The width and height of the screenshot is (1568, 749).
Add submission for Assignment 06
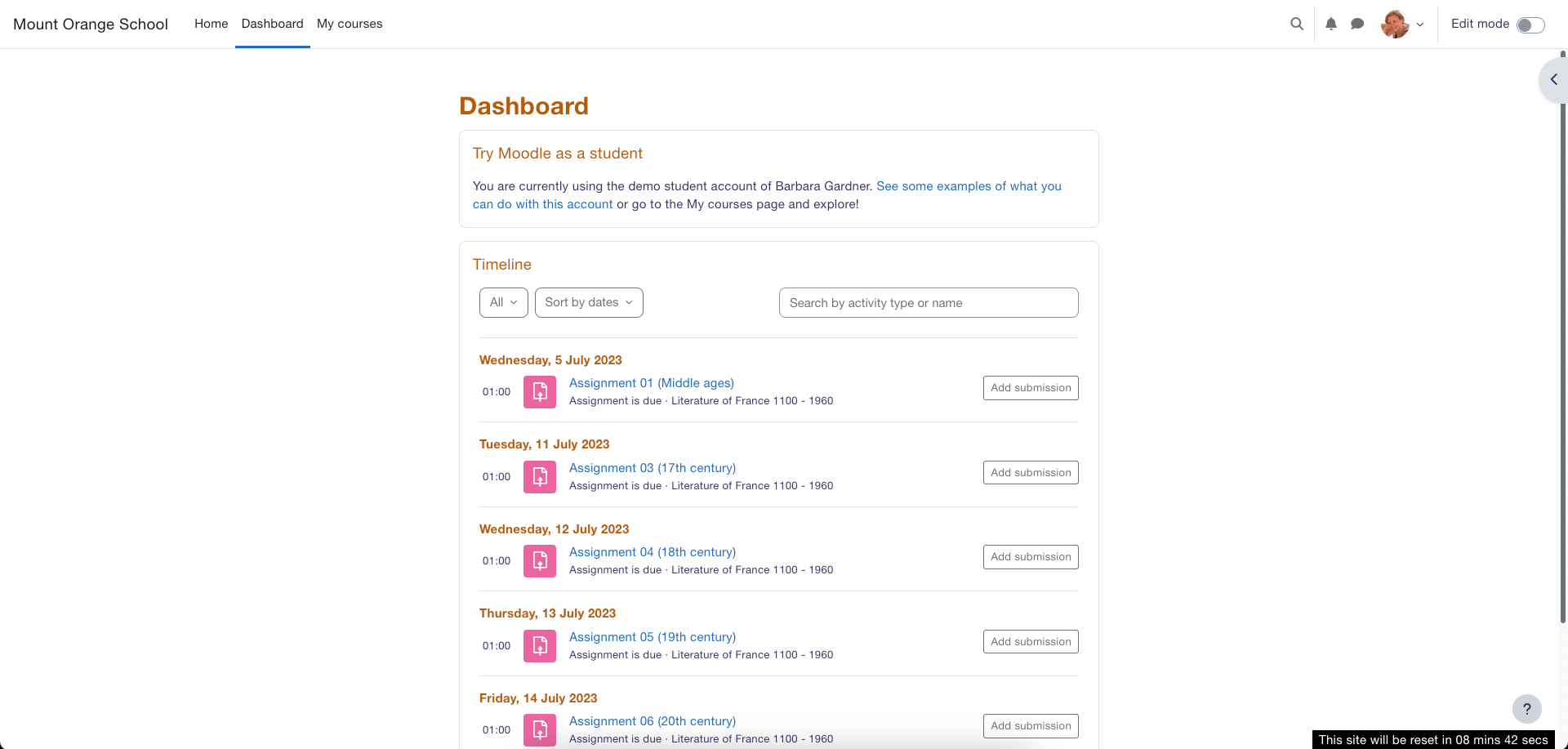[1031, 726]
